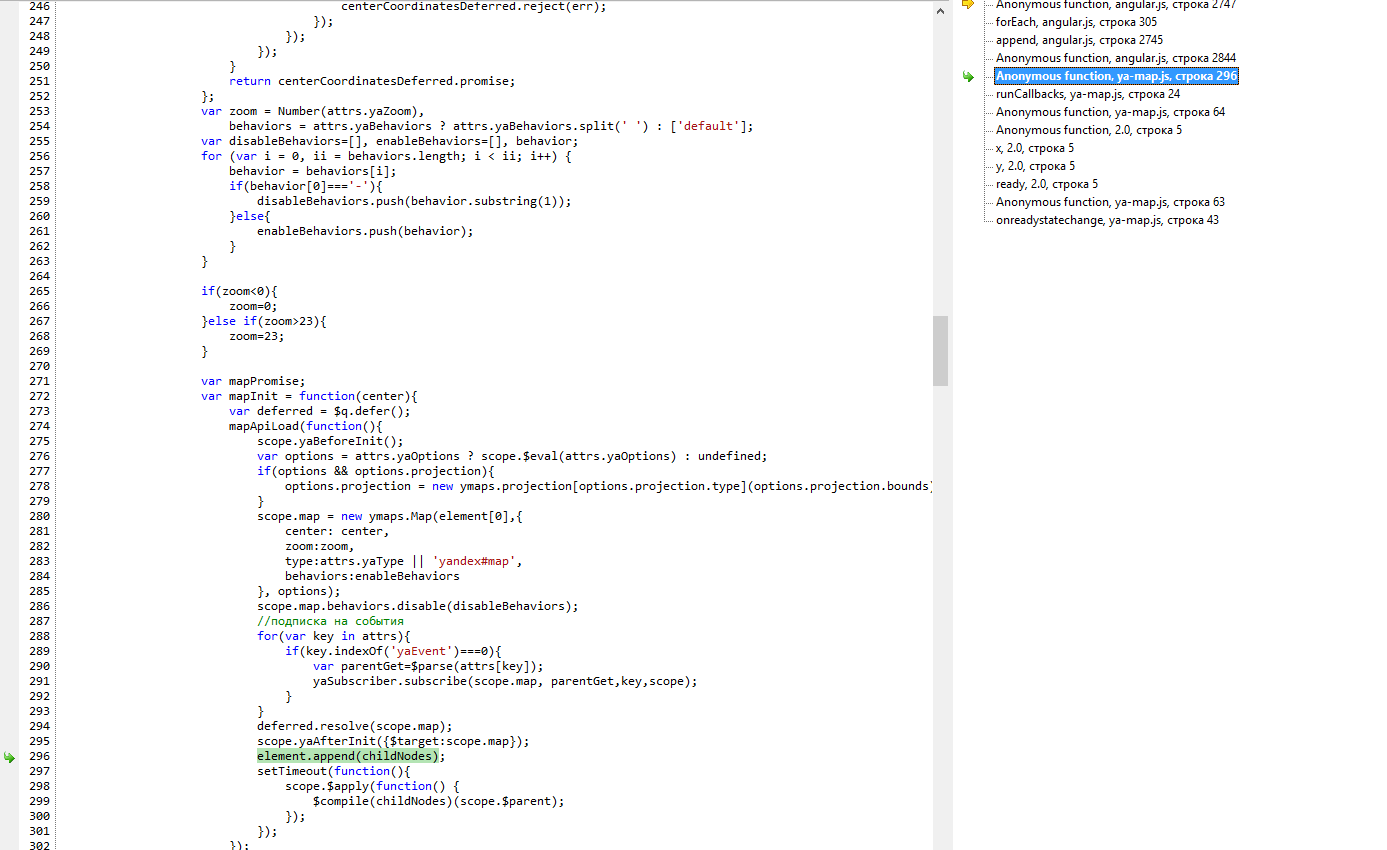
Task: Click line number 298 in the gutter
Action: [39, 786]
